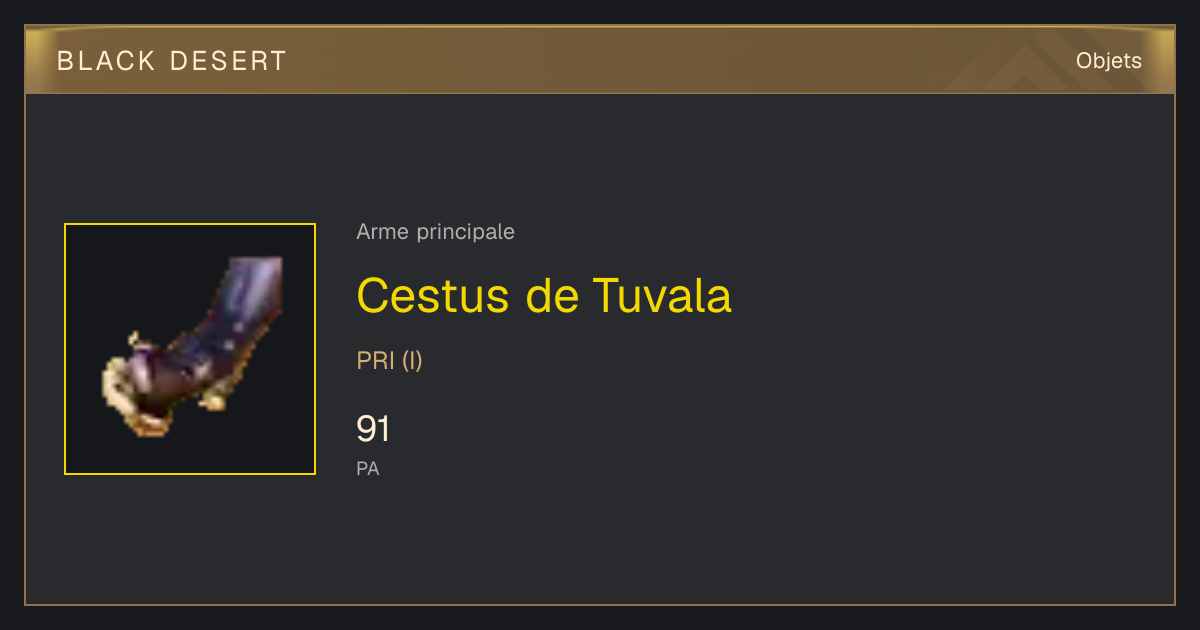1200x630 pixels.
Task: Select the Arme principale category text
Action: tap(436, 232)
